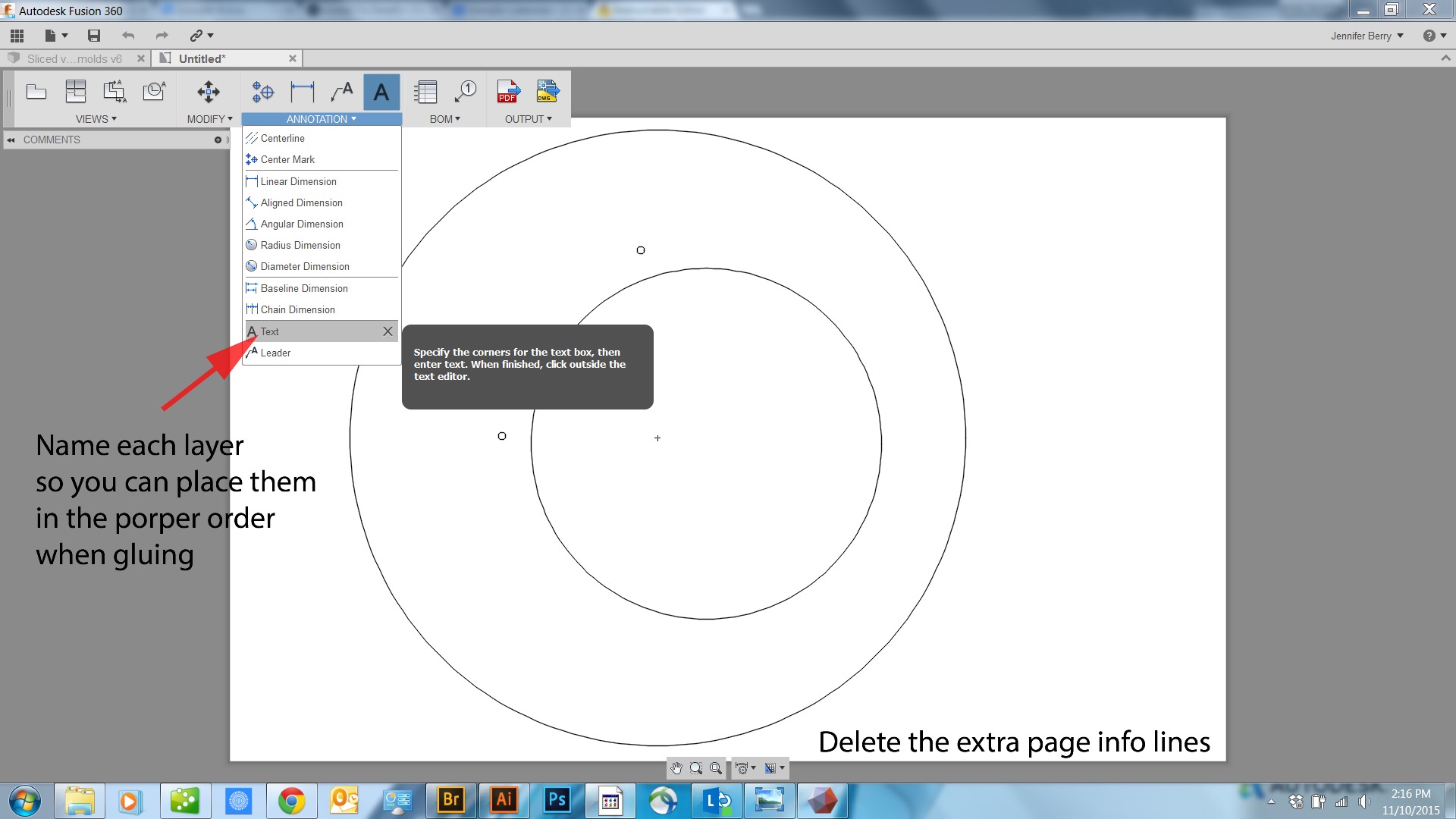Close the Untitled document tab

coord(293,58)
